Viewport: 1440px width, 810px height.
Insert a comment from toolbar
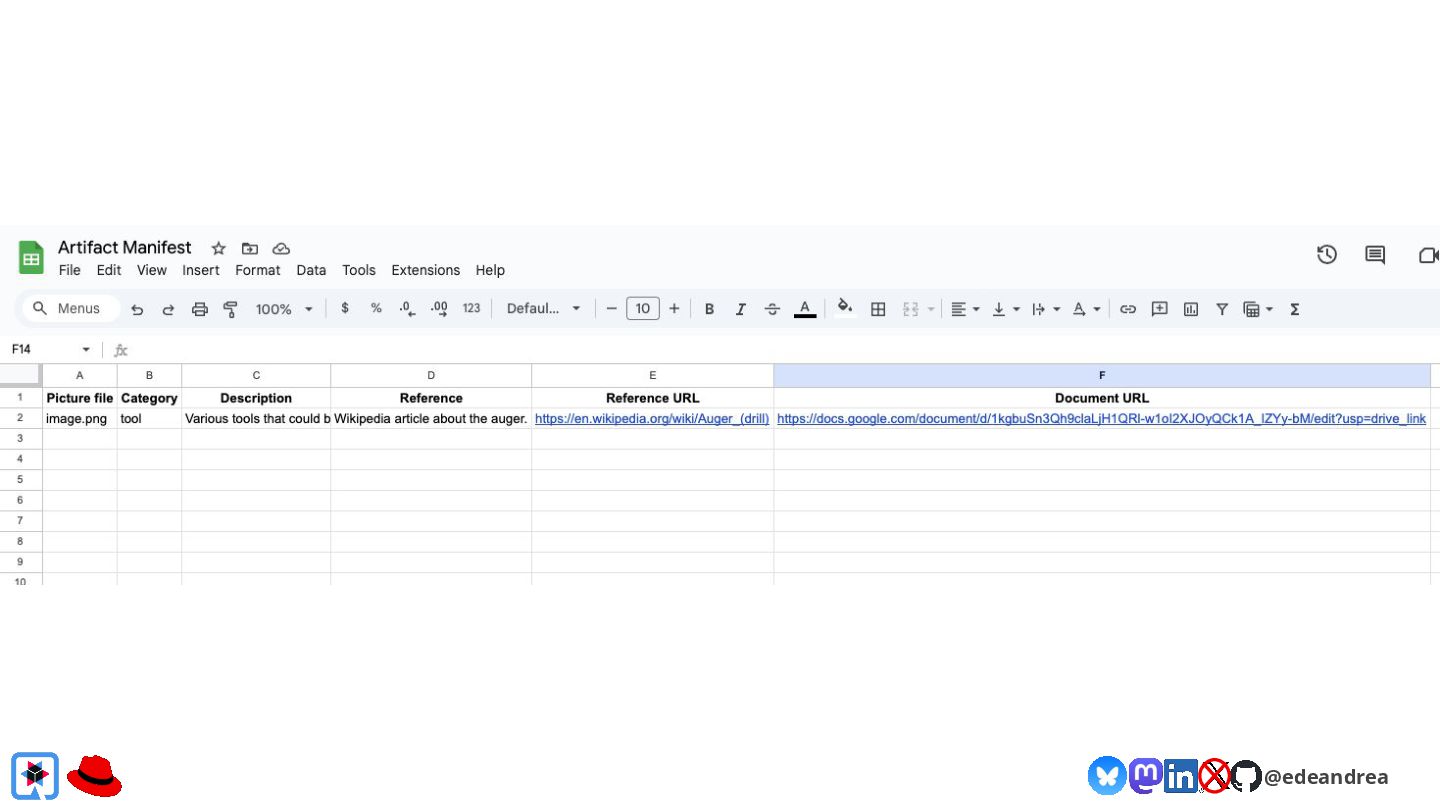point(1159,309)
